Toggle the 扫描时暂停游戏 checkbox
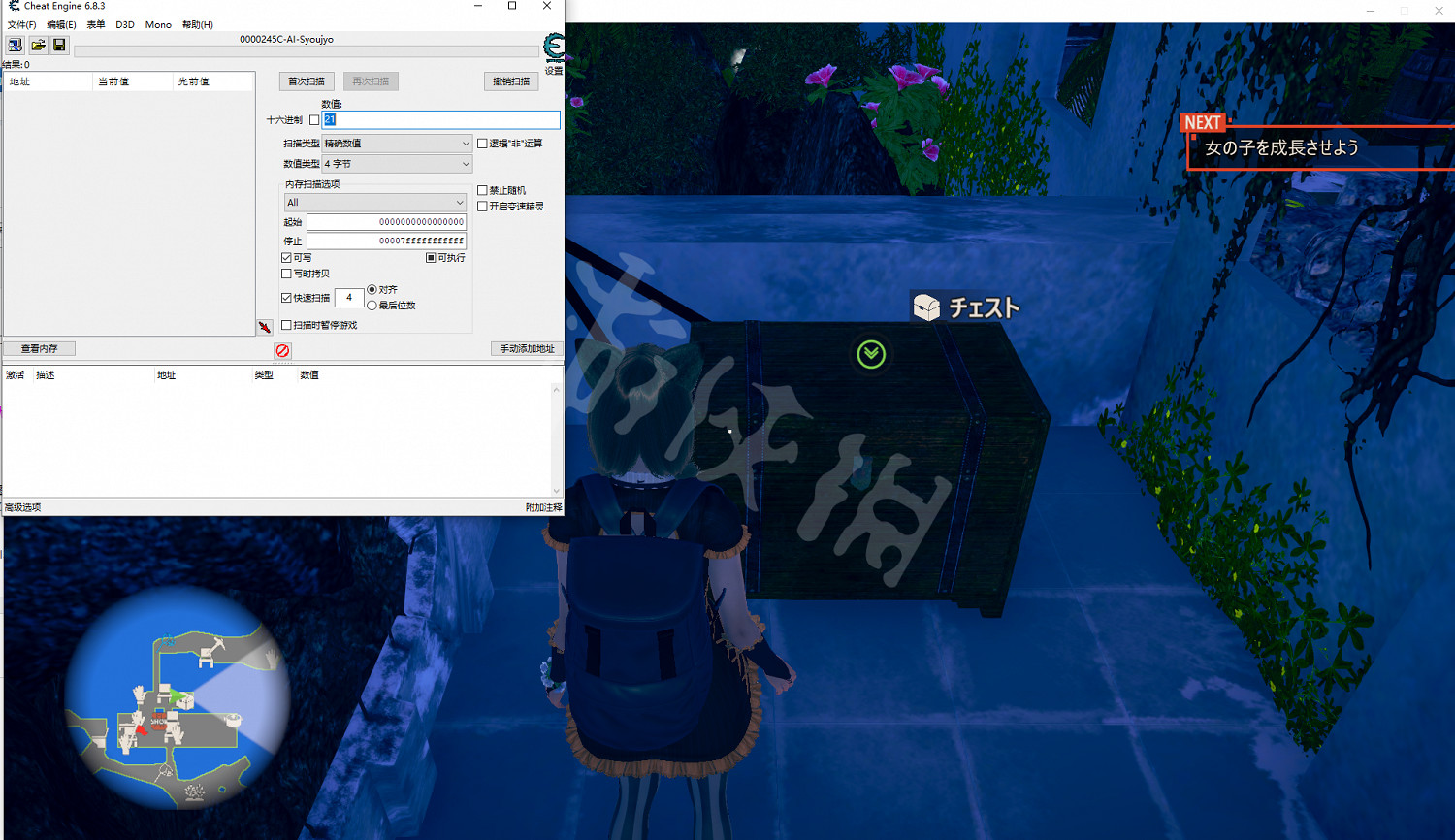The width and height of the screenshot is (1455, 840). [x=287, y=325]
